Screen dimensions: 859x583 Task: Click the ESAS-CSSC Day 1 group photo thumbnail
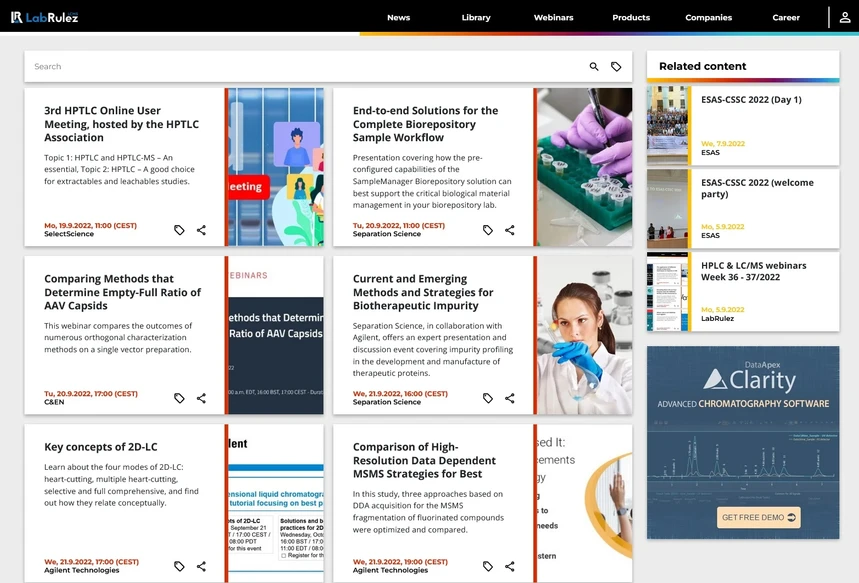click(x=667, y=125)
